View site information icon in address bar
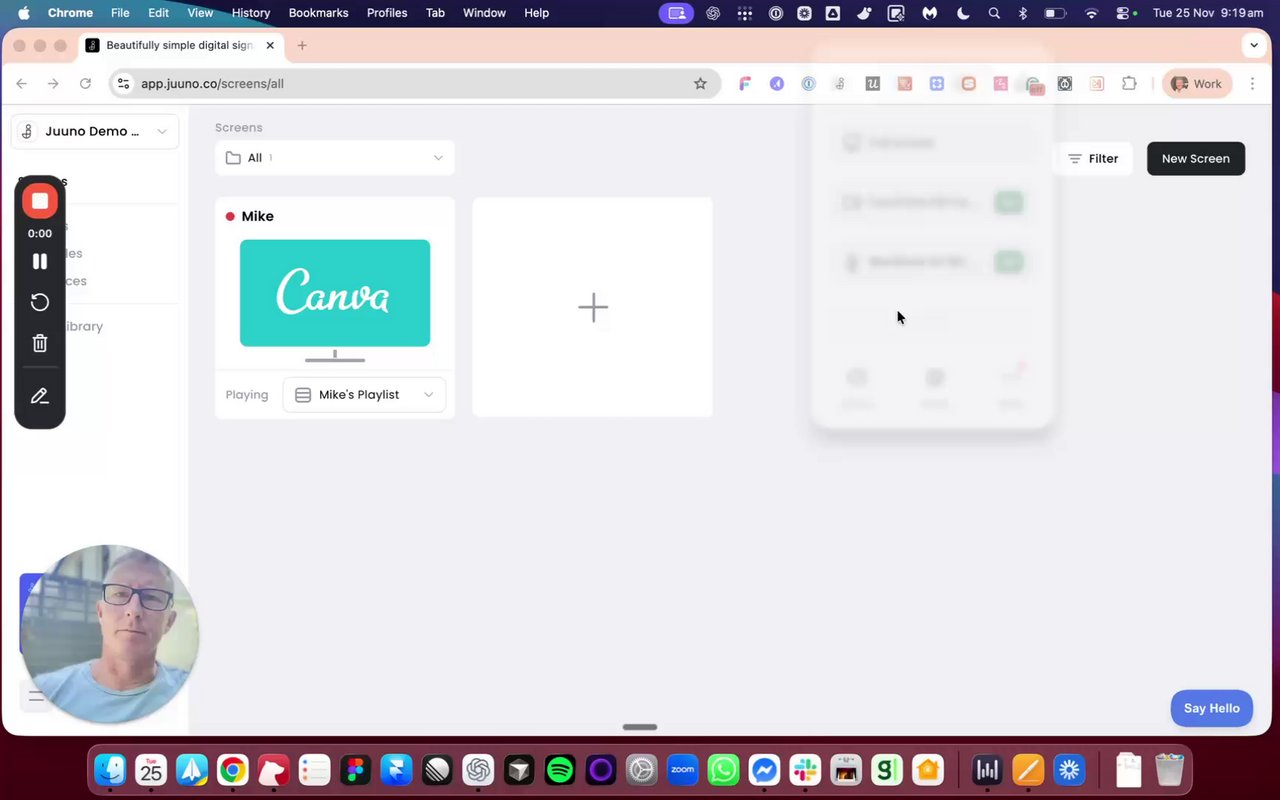Screen dimensions: 1280x800 coord(122,84)
